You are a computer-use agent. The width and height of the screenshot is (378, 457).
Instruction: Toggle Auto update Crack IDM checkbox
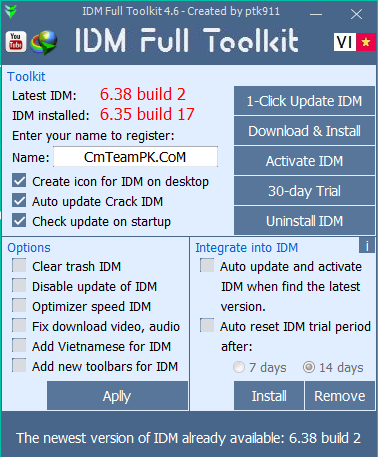click(x=19, y=201)
